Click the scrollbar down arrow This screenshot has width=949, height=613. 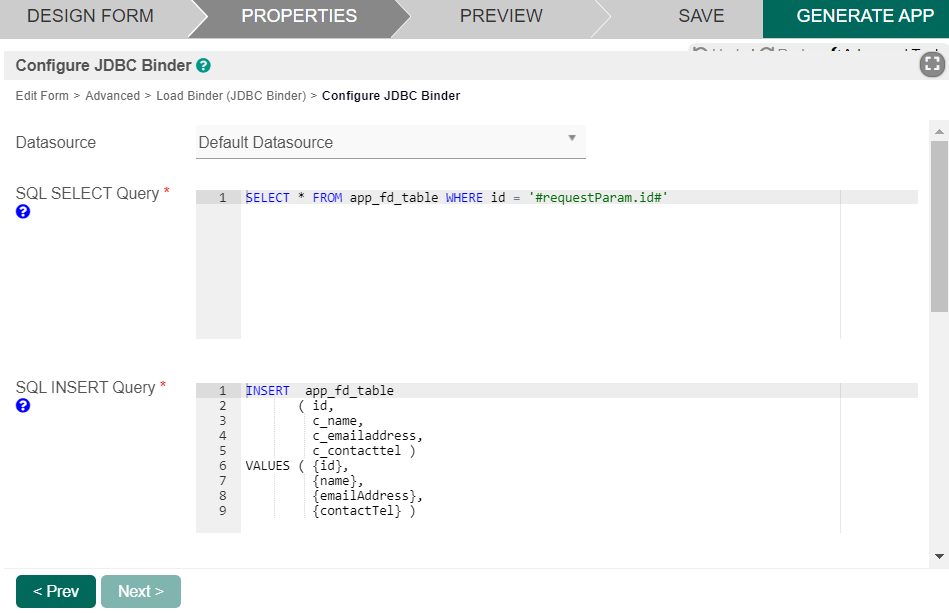939,555
